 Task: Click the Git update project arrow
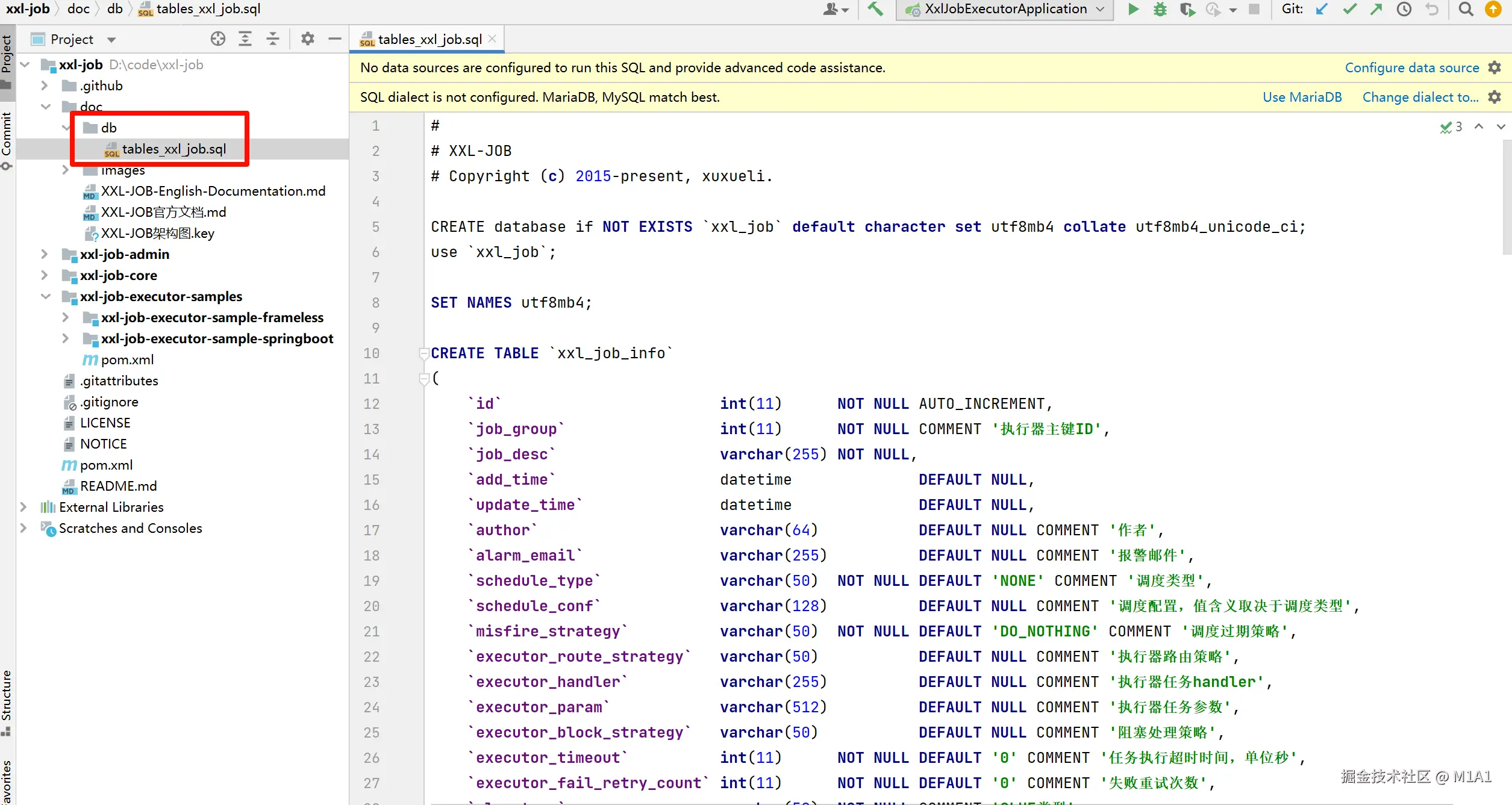tap(1322, 9)
